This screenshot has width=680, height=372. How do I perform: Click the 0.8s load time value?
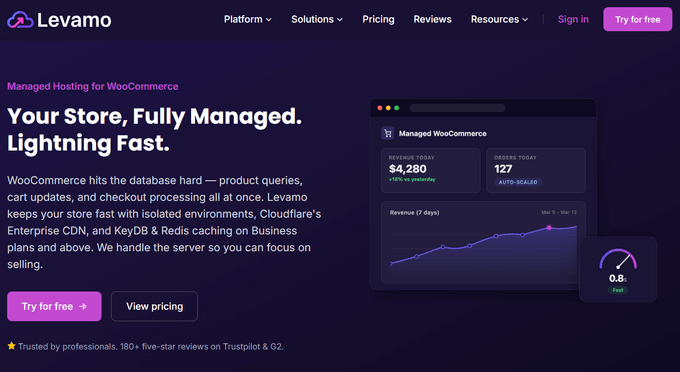pos(618,278)
